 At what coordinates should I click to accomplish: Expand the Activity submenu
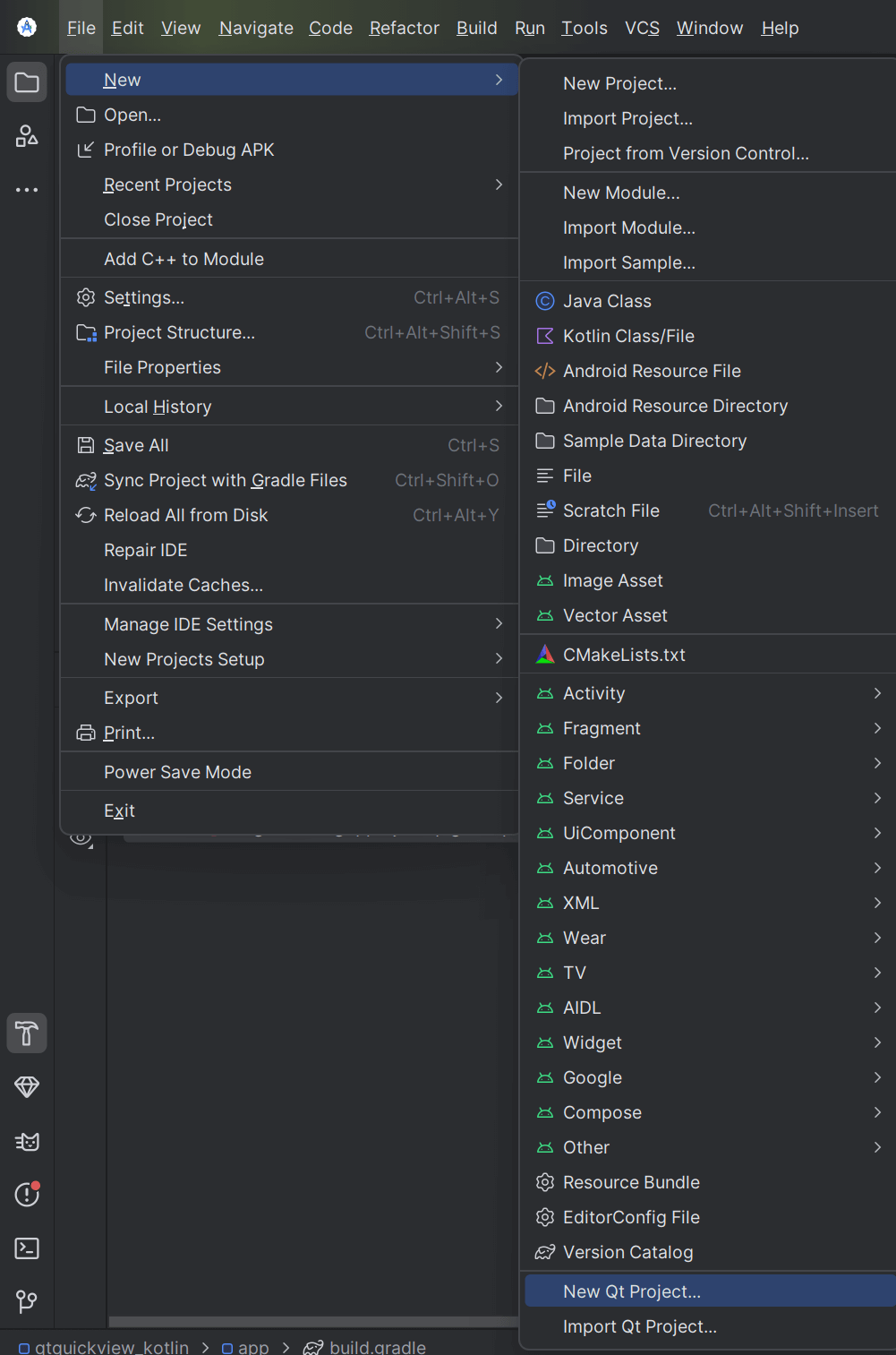click(x=594, y=693)
